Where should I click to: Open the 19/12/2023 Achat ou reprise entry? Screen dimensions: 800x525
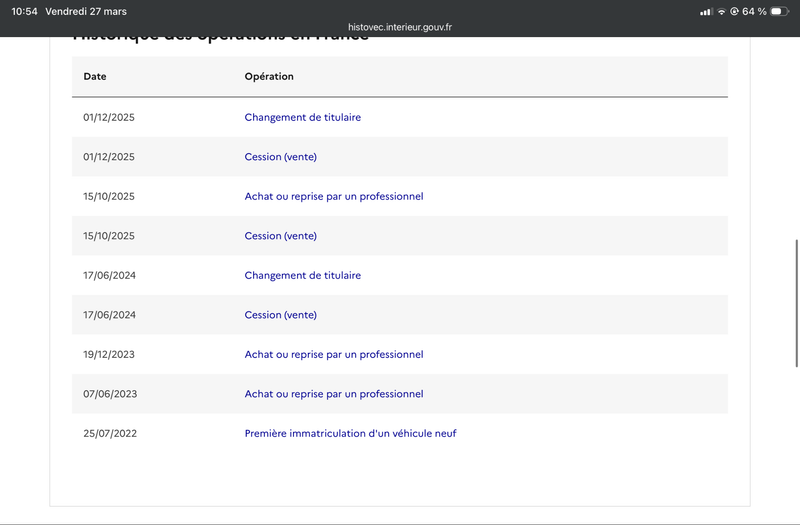pyautogui.click(x=334, y=355)
